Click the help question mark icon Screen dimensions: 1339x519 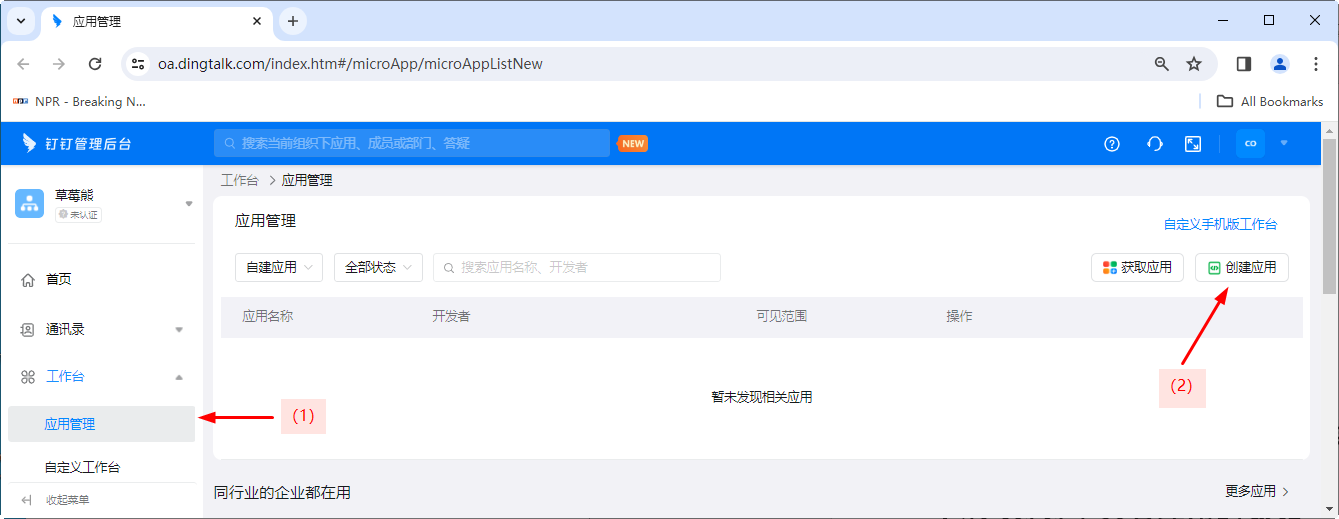(x=1112, y=144)
